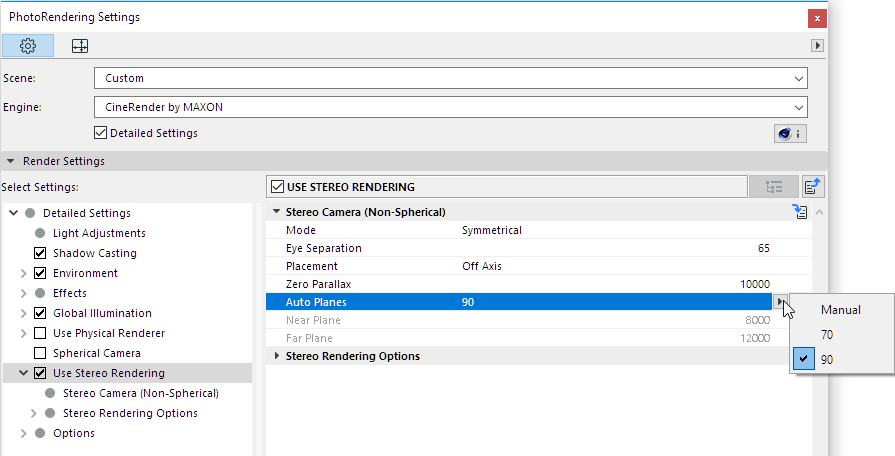This screenshot has width=895, height=456.
Task: Collapse the Render Settings panel header
Action: [11, 161]
